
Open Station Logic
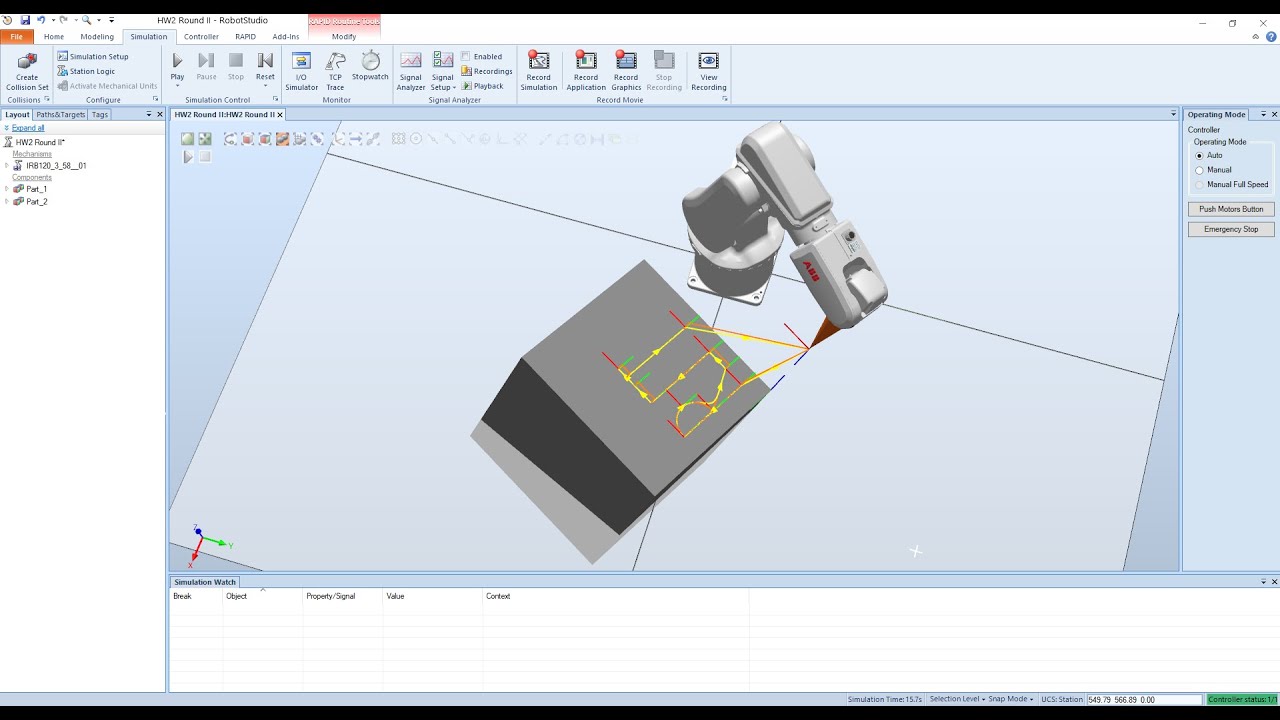coord(86,71)
